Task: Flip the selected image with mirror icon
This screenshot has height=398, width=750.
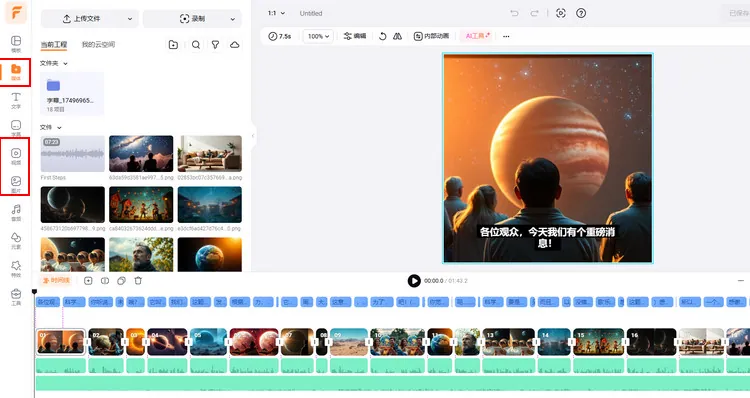Action: 397,36
